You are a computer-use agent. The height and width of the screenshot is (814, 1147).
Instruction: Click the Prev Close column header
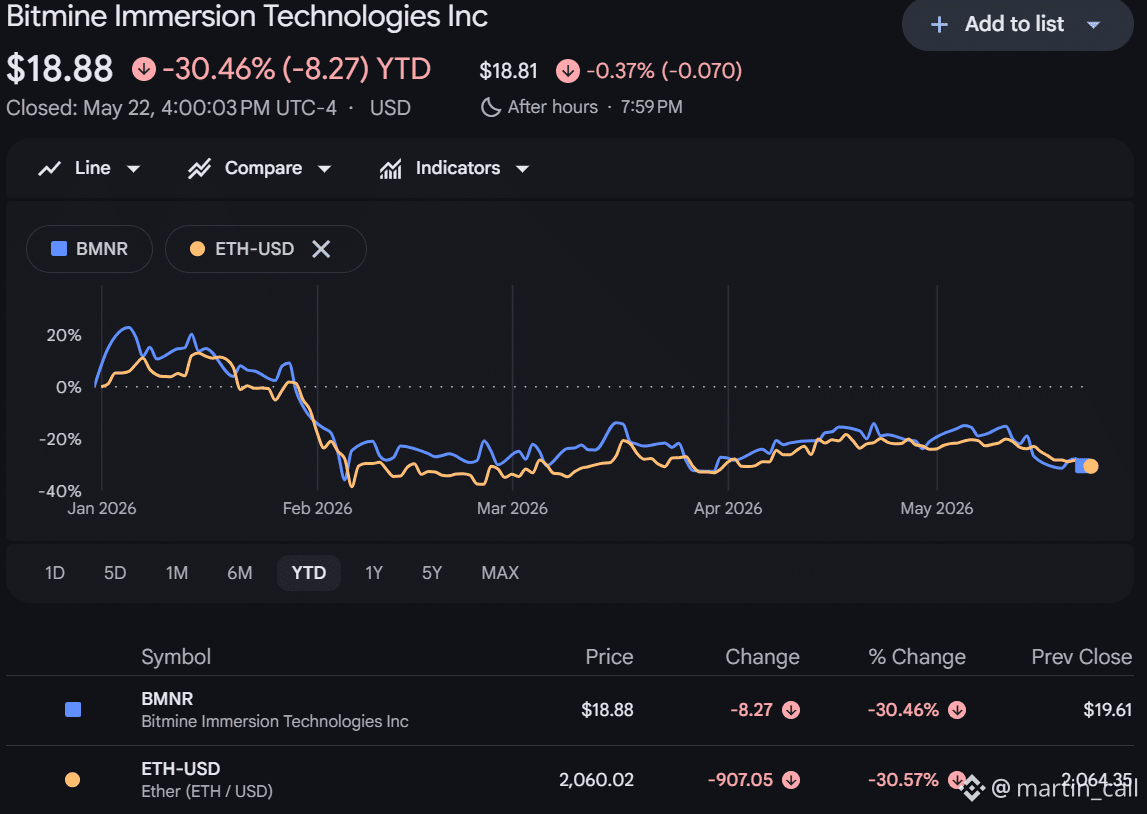pos(1082,657)
